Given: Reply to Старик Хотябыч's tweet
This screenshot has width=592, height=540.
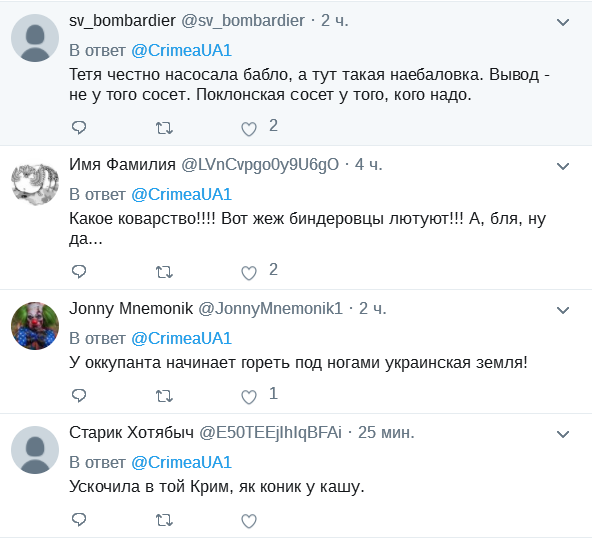Looking at the screenshot, I should point(79,520).
